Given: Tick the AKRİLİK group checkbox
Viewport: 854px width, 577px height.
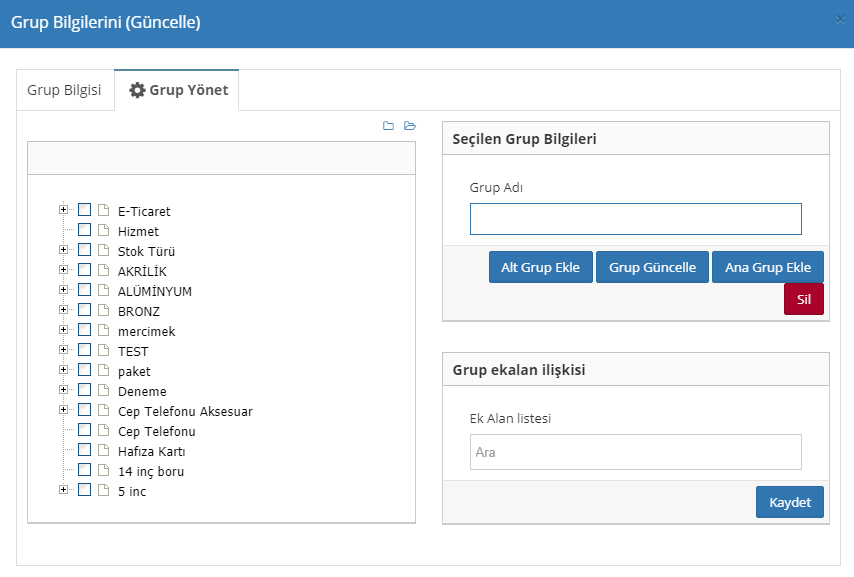Looking at the screenshot, I should coord(85,270).
